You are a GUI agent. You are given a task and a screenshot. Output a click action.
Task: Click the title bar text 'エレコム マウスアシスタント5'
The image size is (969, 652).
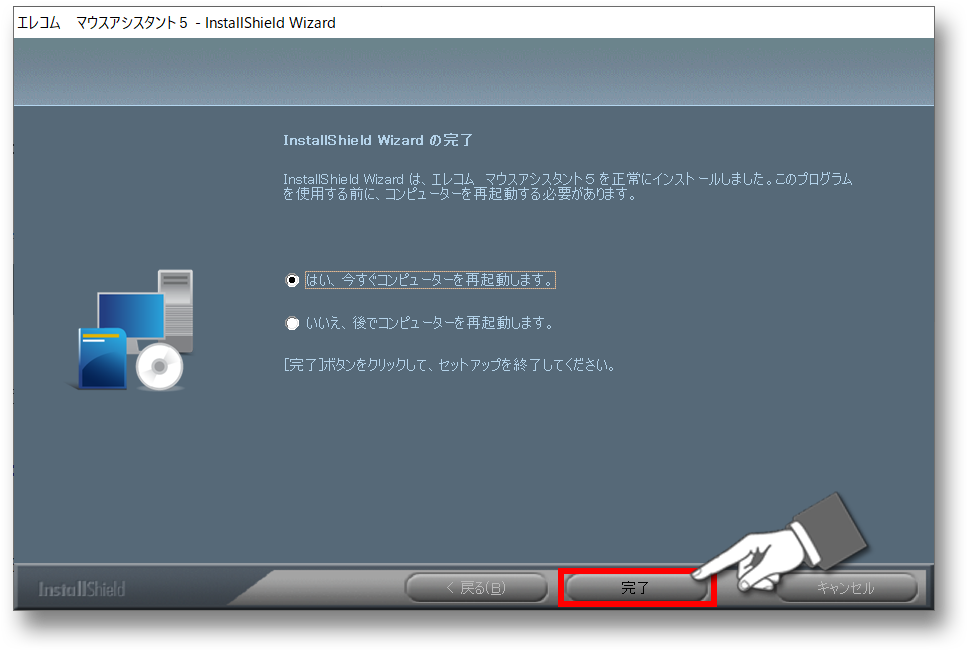click(x=102, y=23)
